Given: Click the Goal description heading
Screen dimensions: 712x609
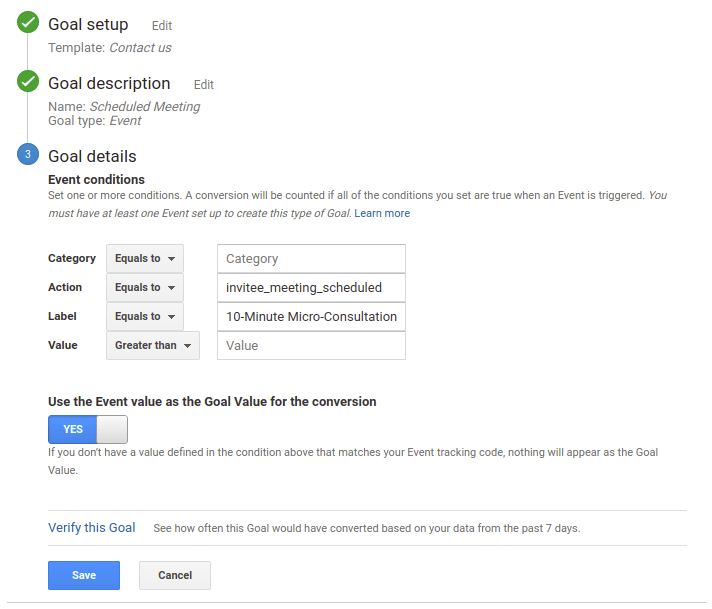Looking at the screenshot, I should click(x=109, y=84).
